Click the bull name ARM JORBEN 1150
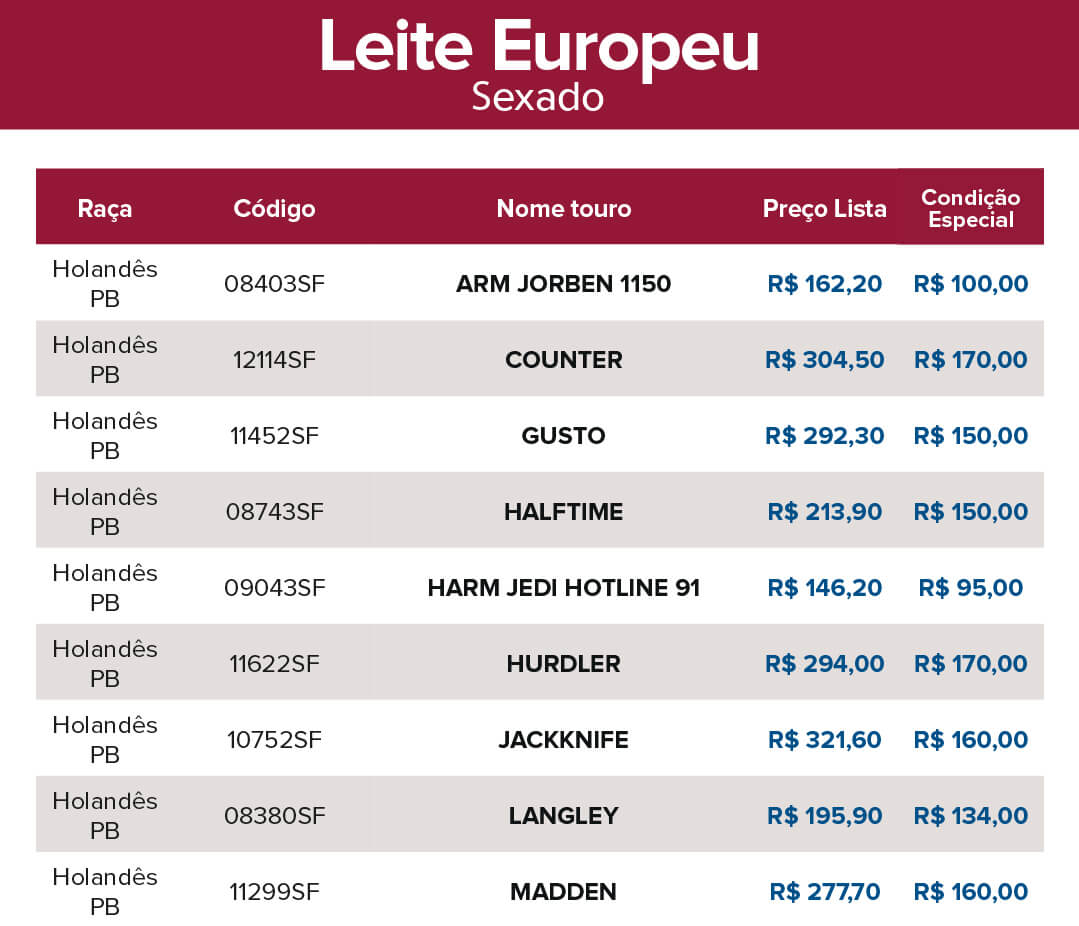Viewport: 1079px width, 926px height. click(564, 284)
